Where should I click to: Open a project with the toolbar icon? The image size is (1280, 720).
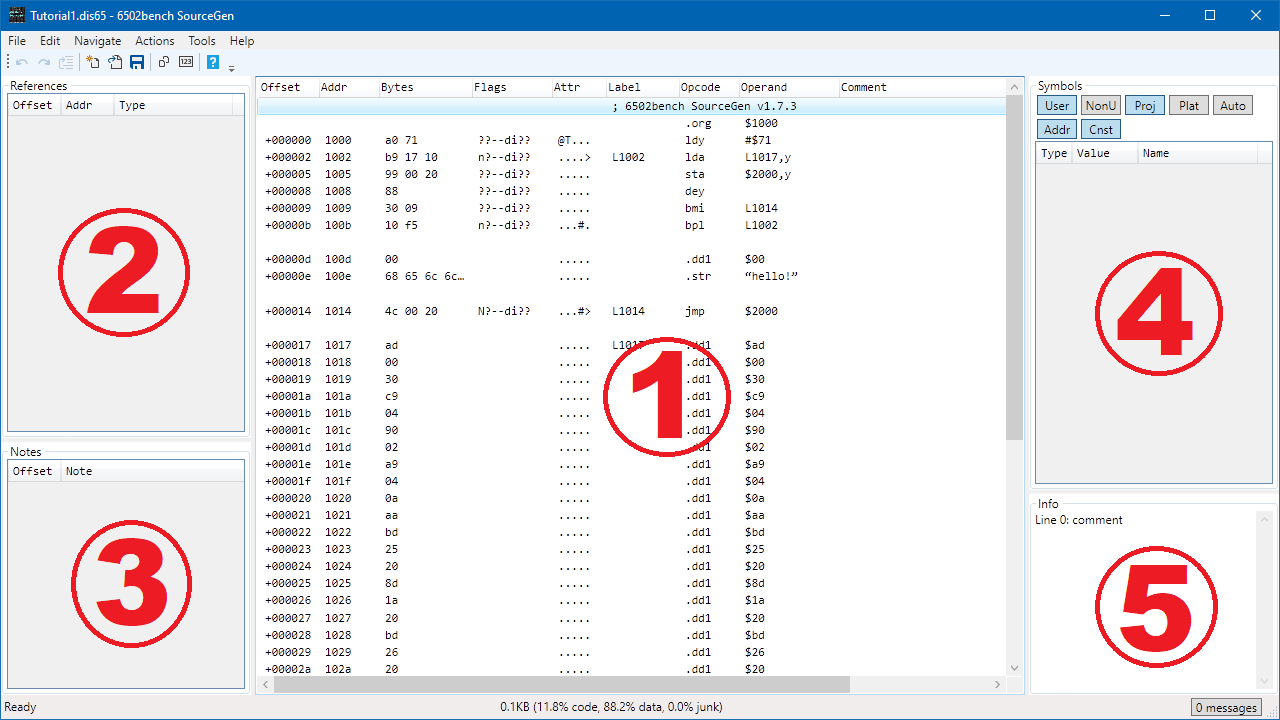[x=115, y=62]
